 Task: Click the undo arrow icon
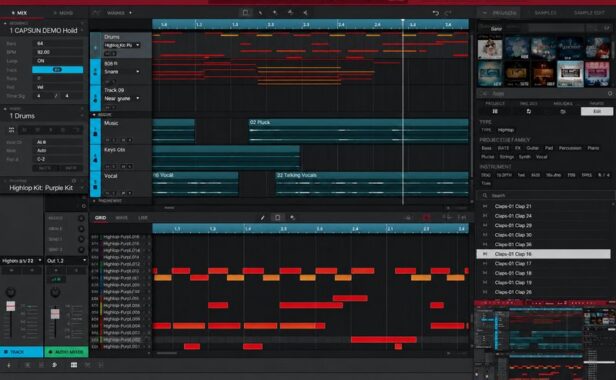[435, 13]
